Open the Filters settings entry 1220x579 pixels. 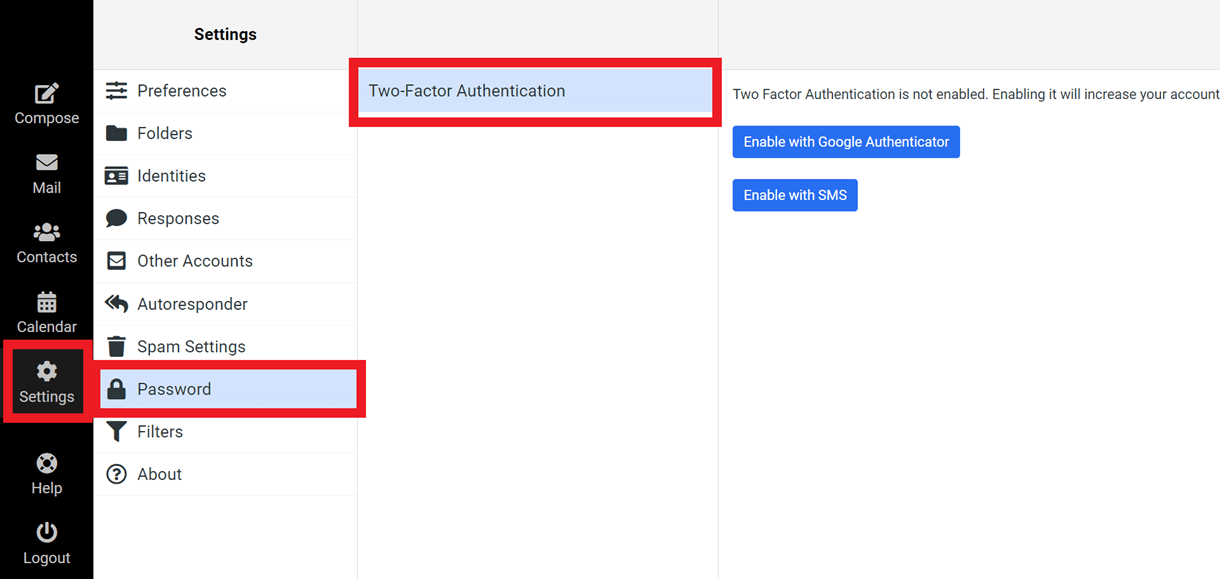(225, 432)
